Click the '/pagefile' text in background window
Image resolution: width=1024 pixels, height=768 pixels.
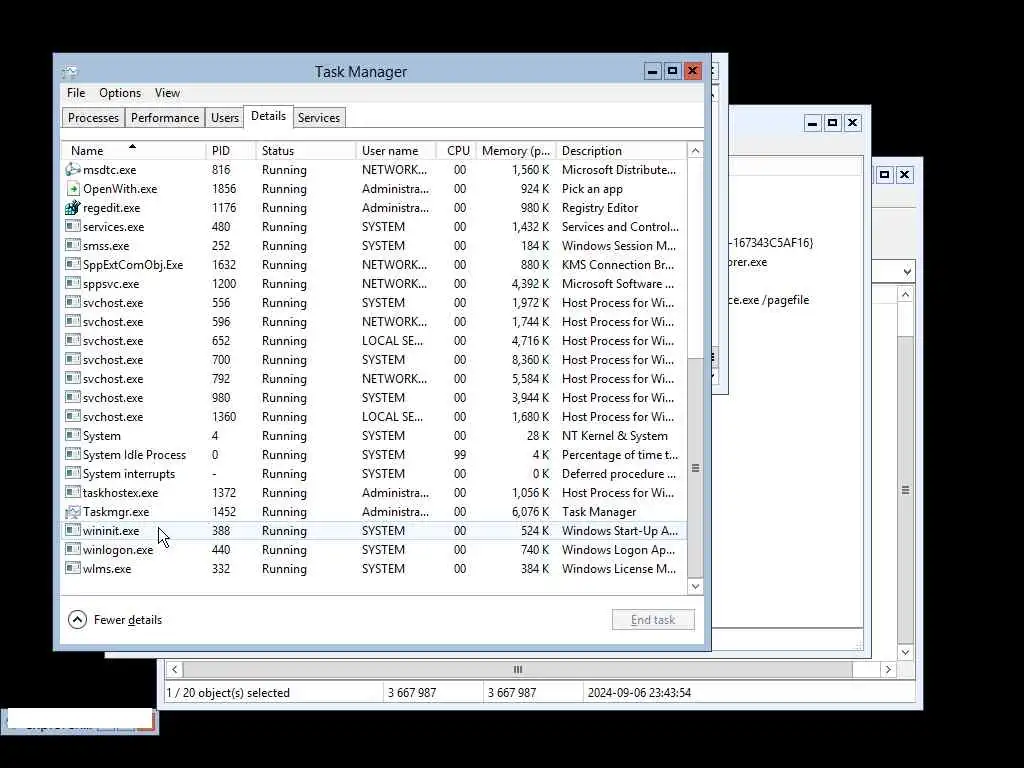786,300
